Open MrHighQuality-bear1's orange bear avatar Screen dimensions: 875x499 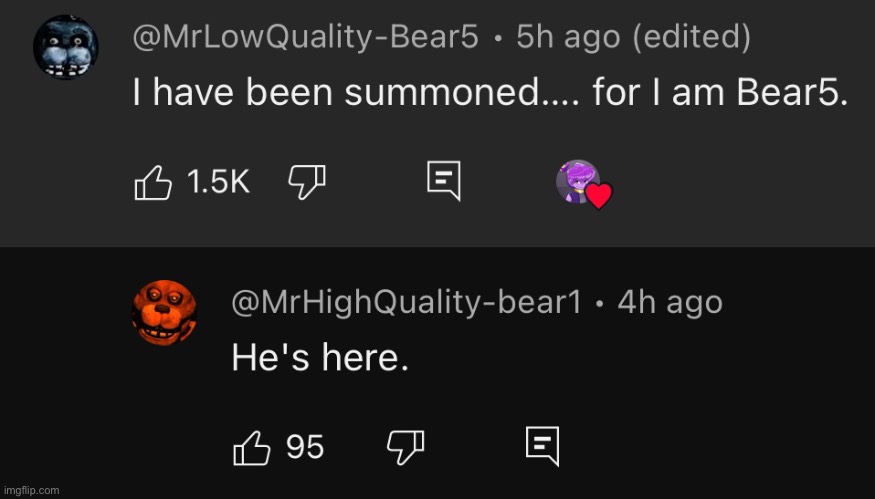click(x=165, y=311)
